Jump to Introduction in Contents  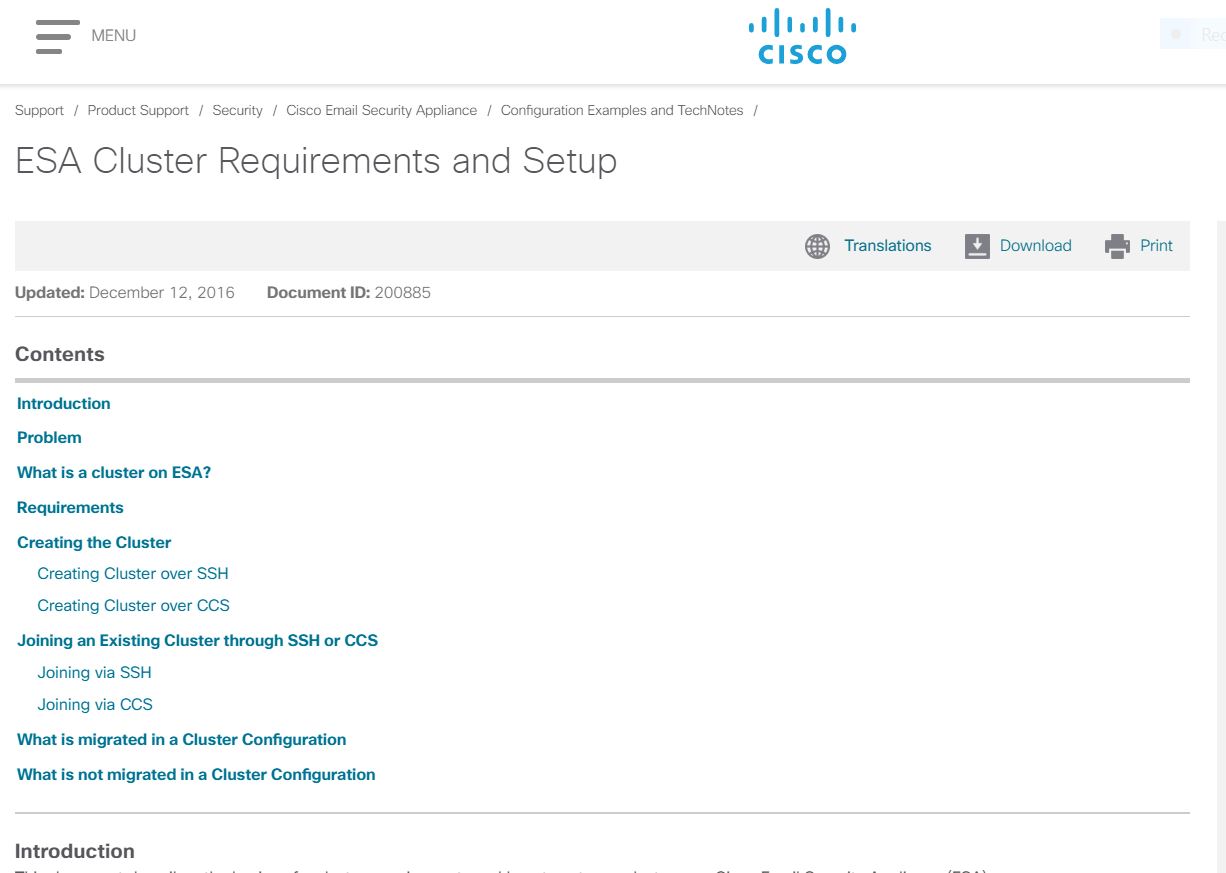[64, 404]
